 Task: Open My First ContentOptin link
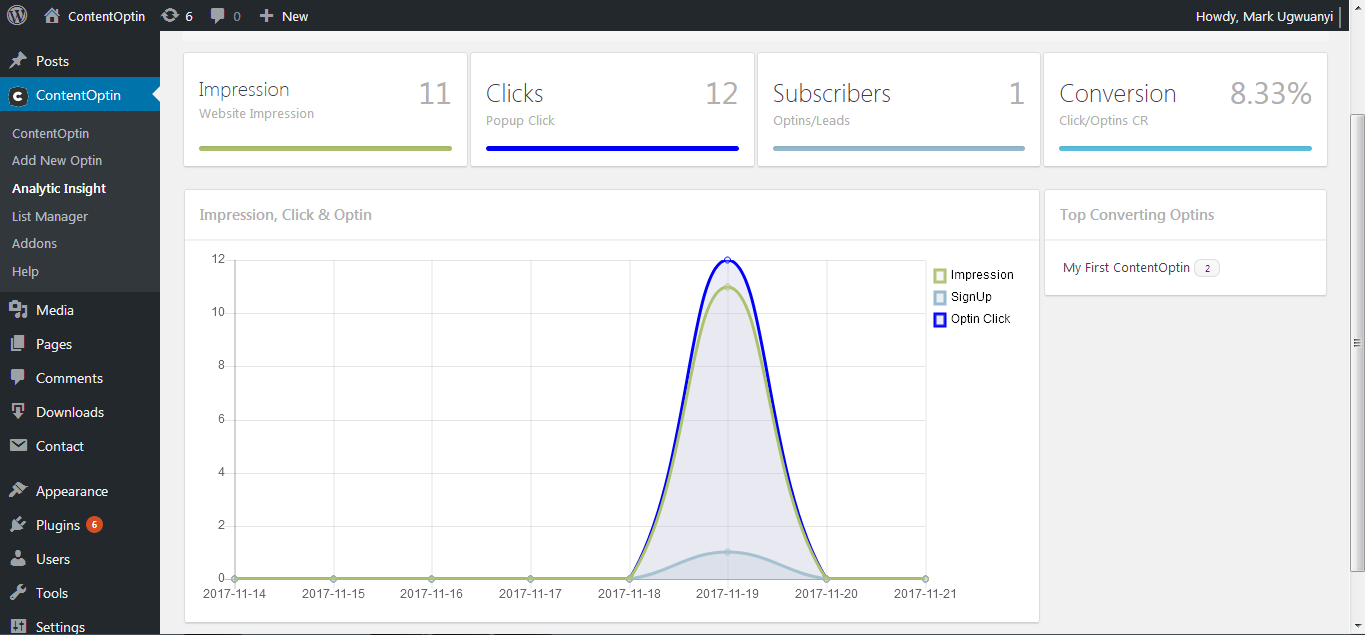tap(1126, 268)
